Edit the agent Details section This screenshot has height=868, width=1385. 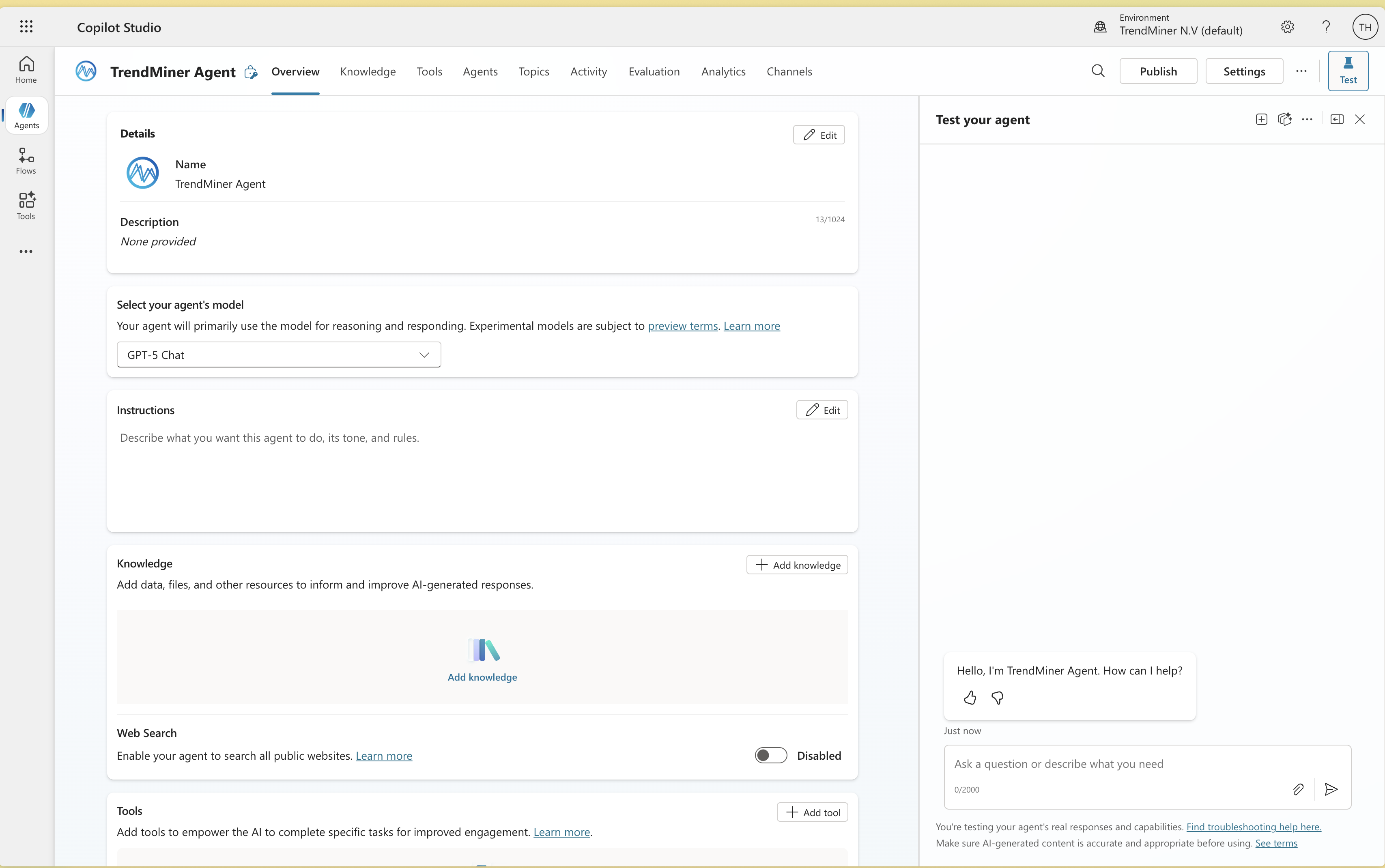click(819, 135)
